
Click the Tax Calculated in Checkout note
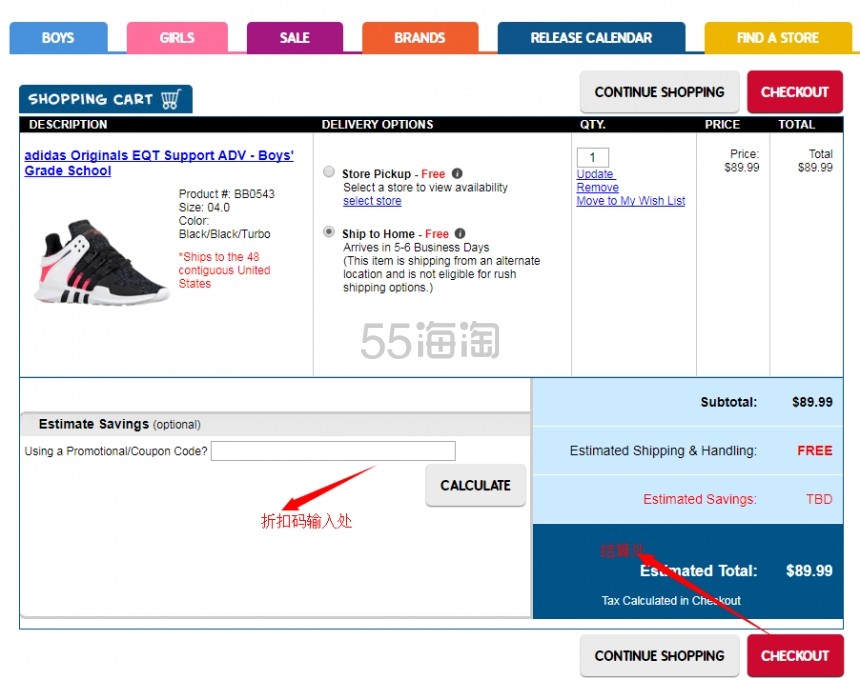tap(671, 600)
